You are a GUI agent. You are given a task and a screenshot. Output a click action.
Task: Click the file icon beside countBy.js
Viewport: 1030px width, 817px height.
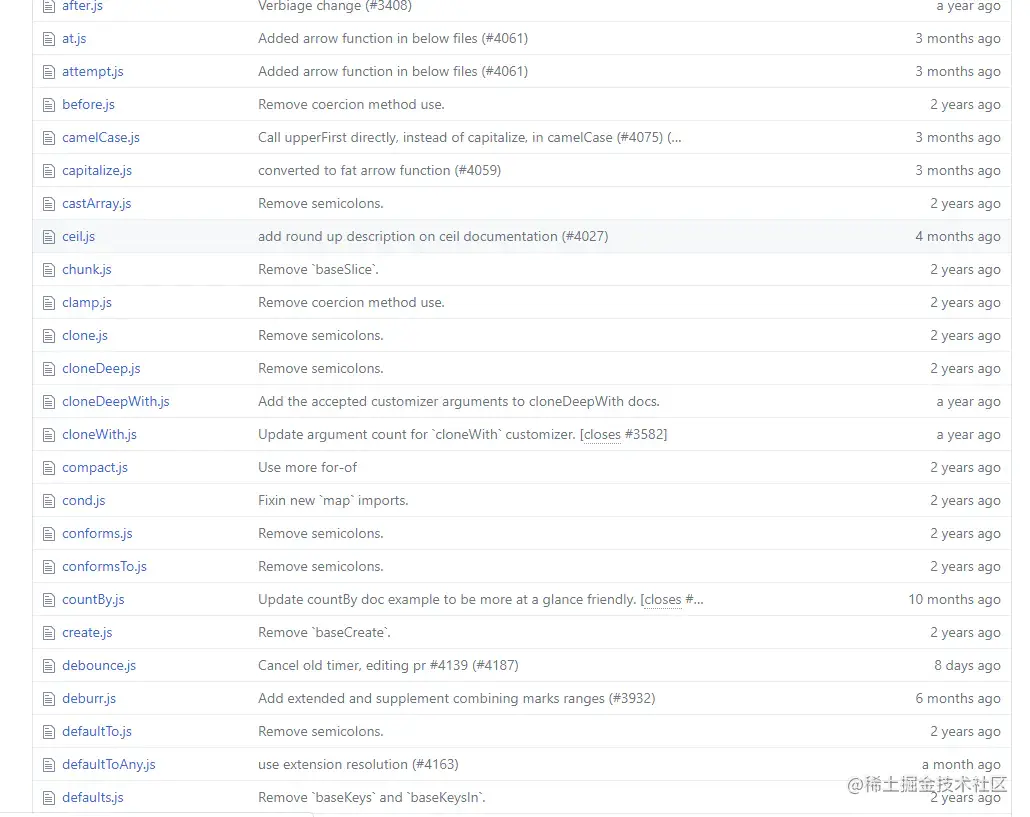point(49,600)
